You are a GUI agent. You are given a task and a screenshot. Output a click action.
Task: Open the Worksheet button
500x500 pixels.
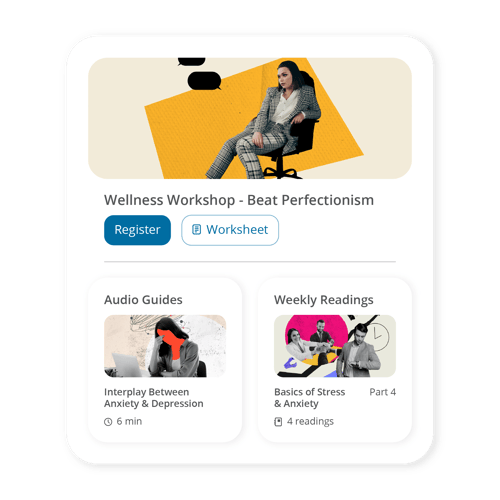[230, 230]
